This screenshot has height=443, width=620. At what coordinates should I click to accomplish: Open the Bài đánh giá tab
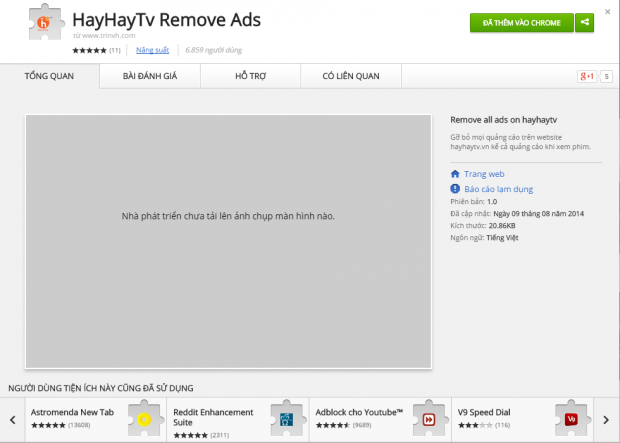pyautogui.click(x=150, y=76)
